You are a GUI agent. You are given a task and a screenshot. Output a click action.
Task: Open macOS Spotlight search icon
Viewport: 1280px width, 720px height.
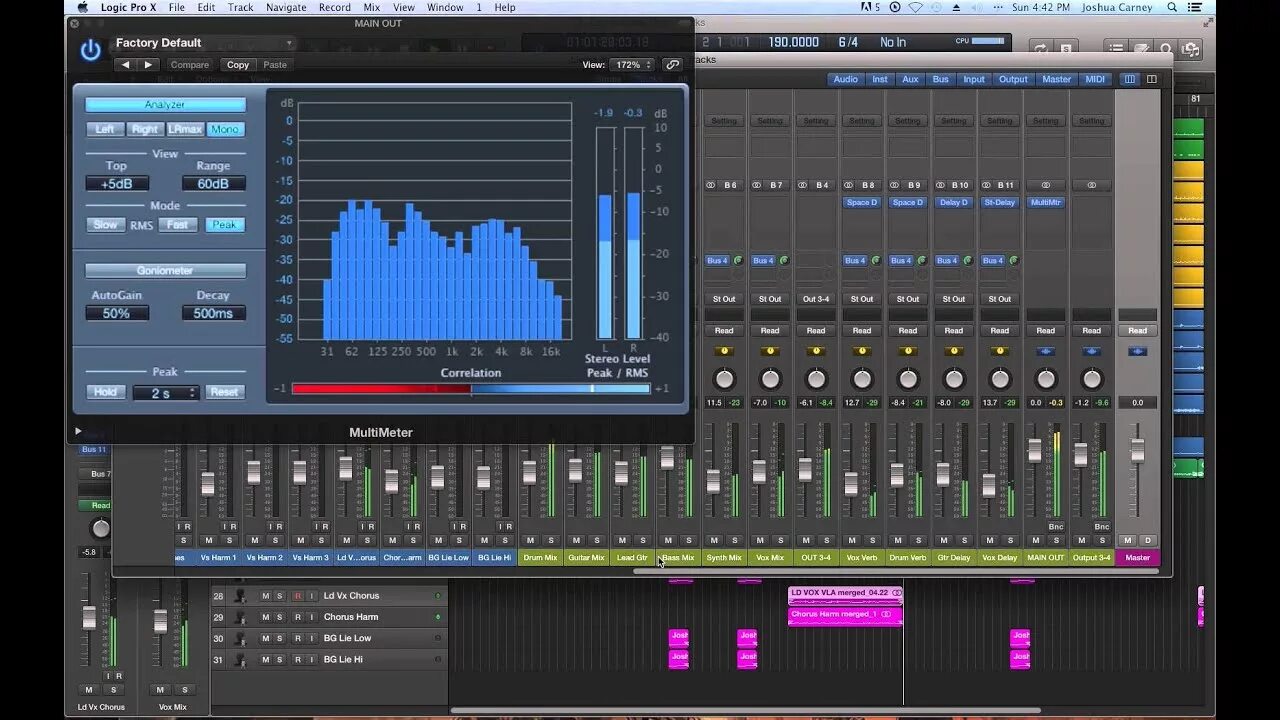[1172, 7]
